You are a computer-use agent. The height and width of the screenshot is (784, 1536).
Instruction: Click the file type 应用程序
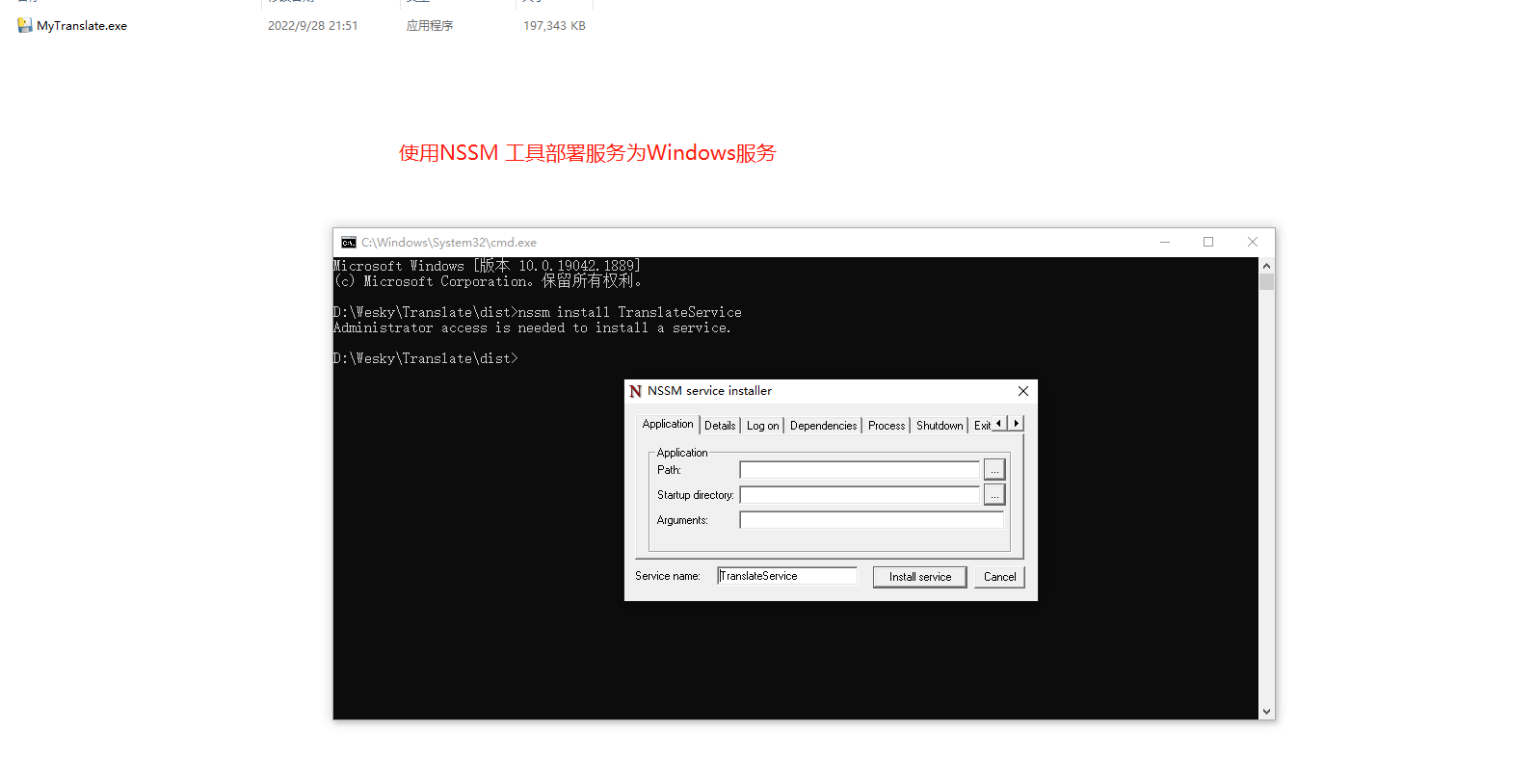point(430,26)
